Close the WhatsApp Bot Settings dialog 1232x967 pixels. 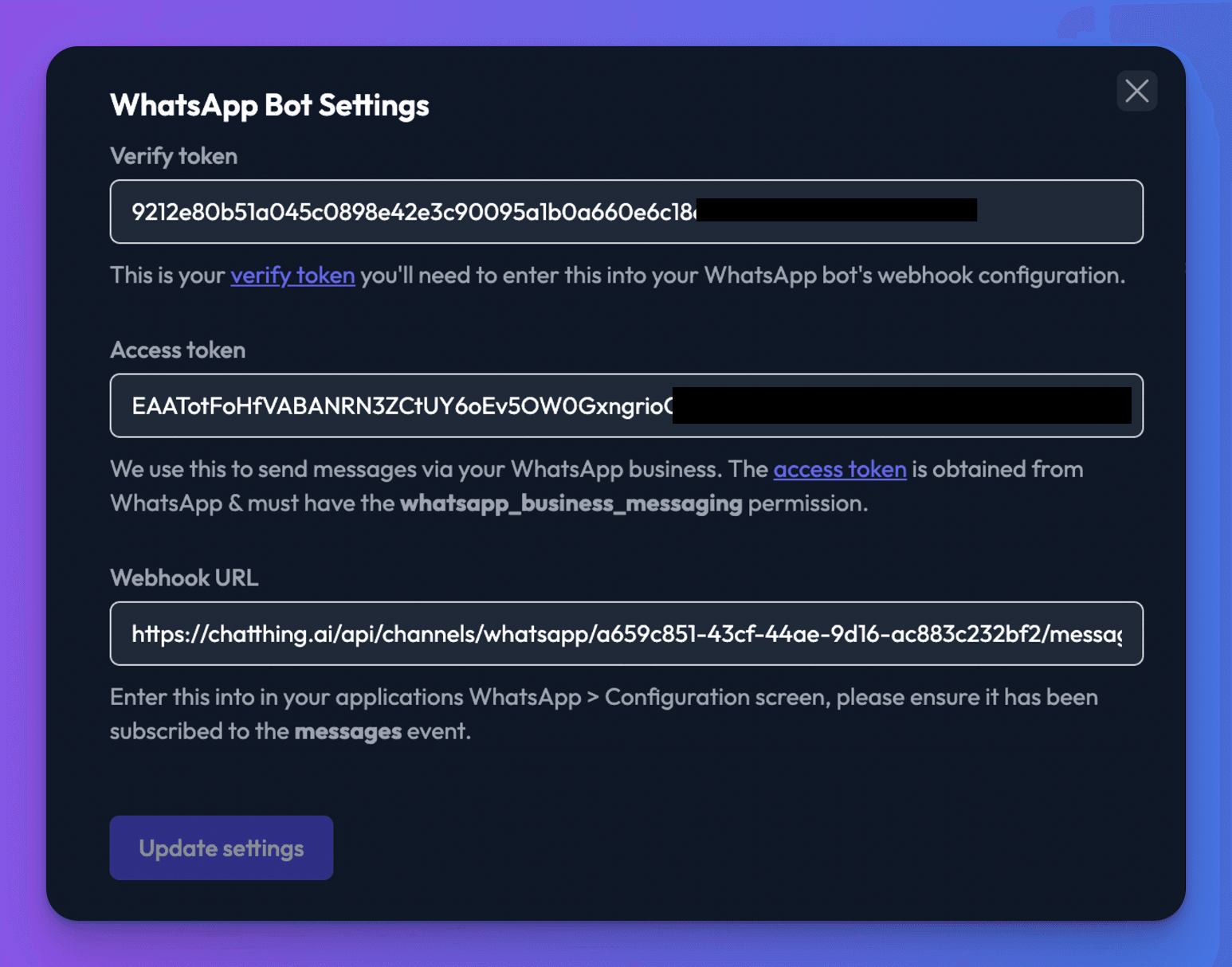[1136, 91]
